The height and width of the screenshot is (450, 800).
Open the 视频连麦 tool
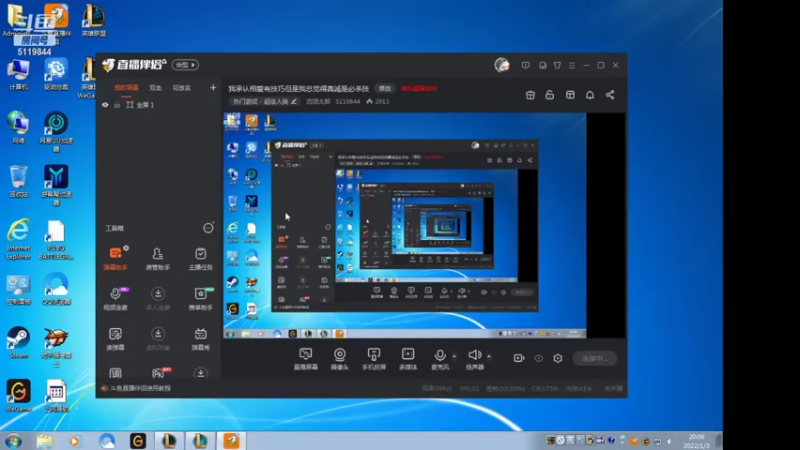116,298
